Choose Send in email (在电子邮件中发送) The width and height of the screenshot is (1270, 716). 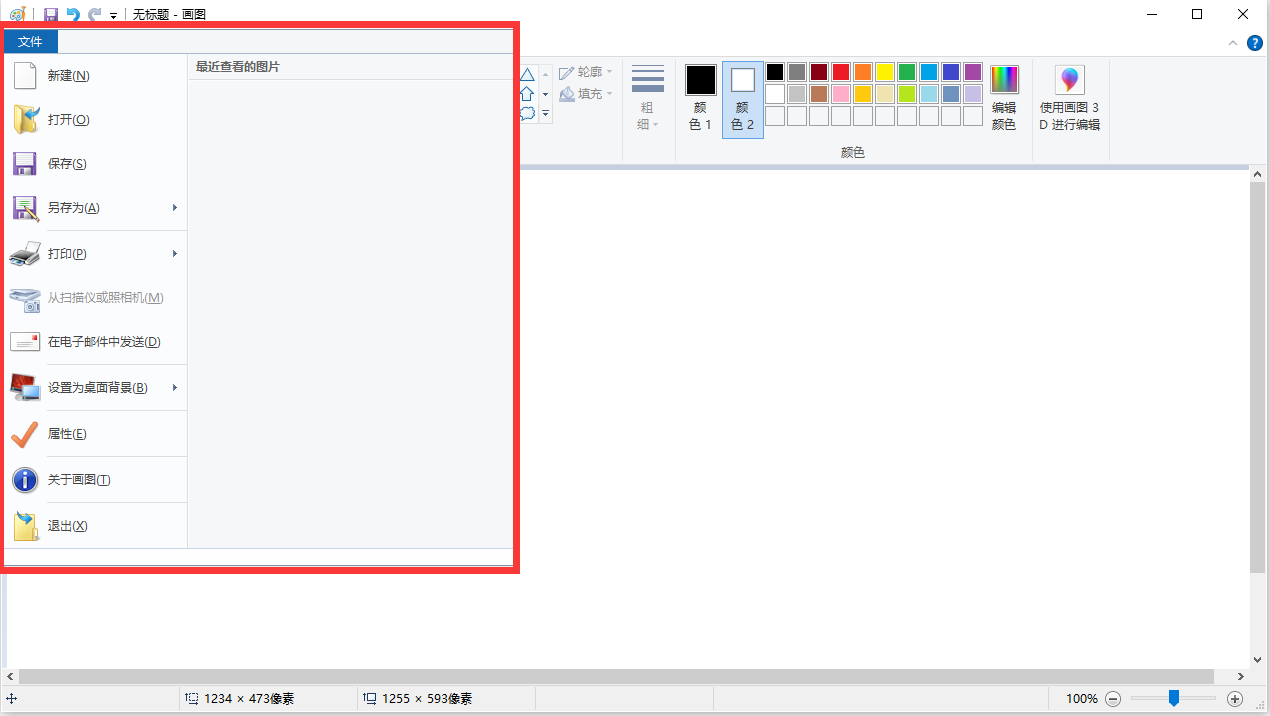coord(104,342)
